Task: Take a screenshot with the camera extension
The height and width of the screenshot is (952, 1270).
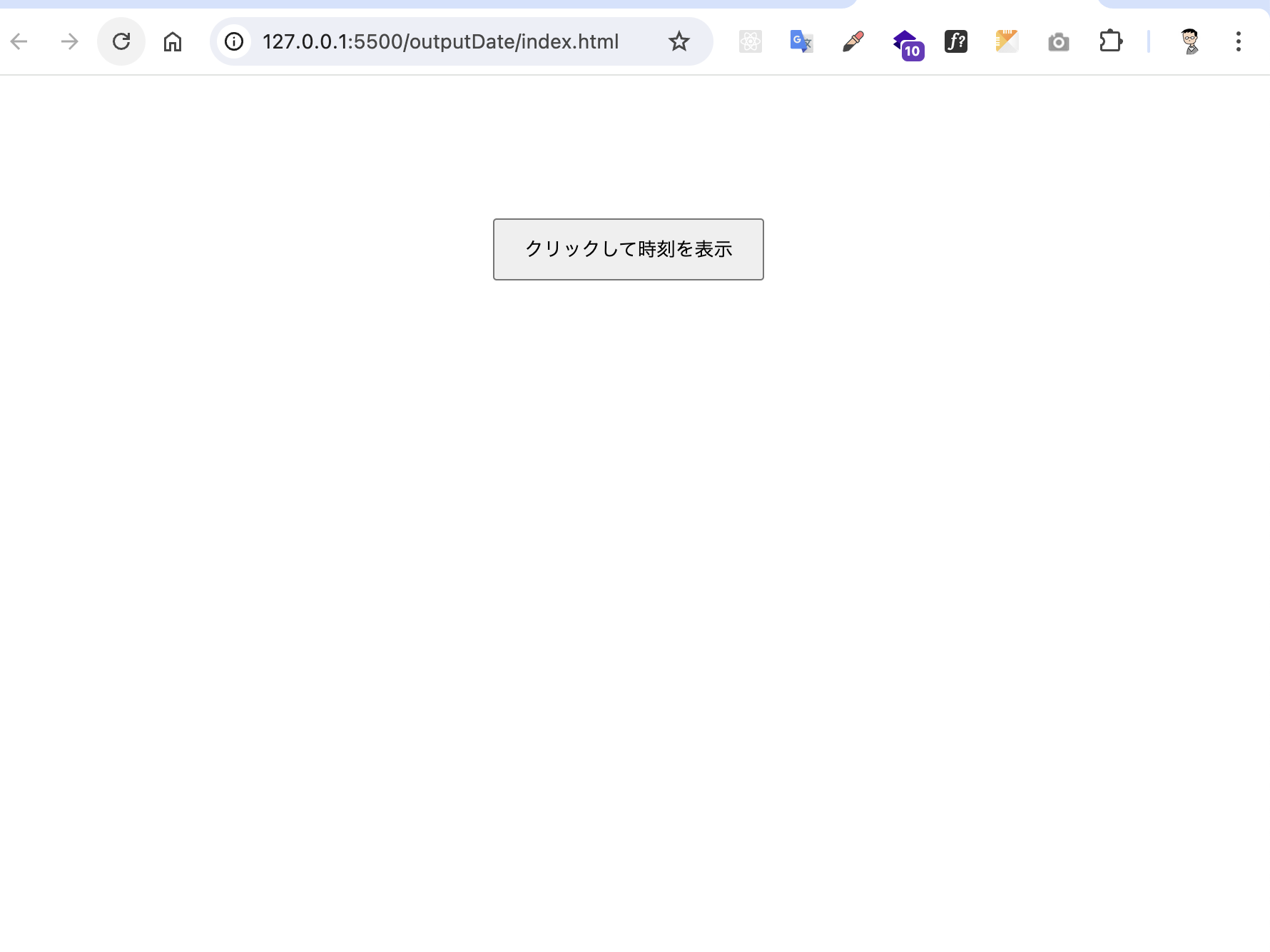Action: tap(1058, 41)
